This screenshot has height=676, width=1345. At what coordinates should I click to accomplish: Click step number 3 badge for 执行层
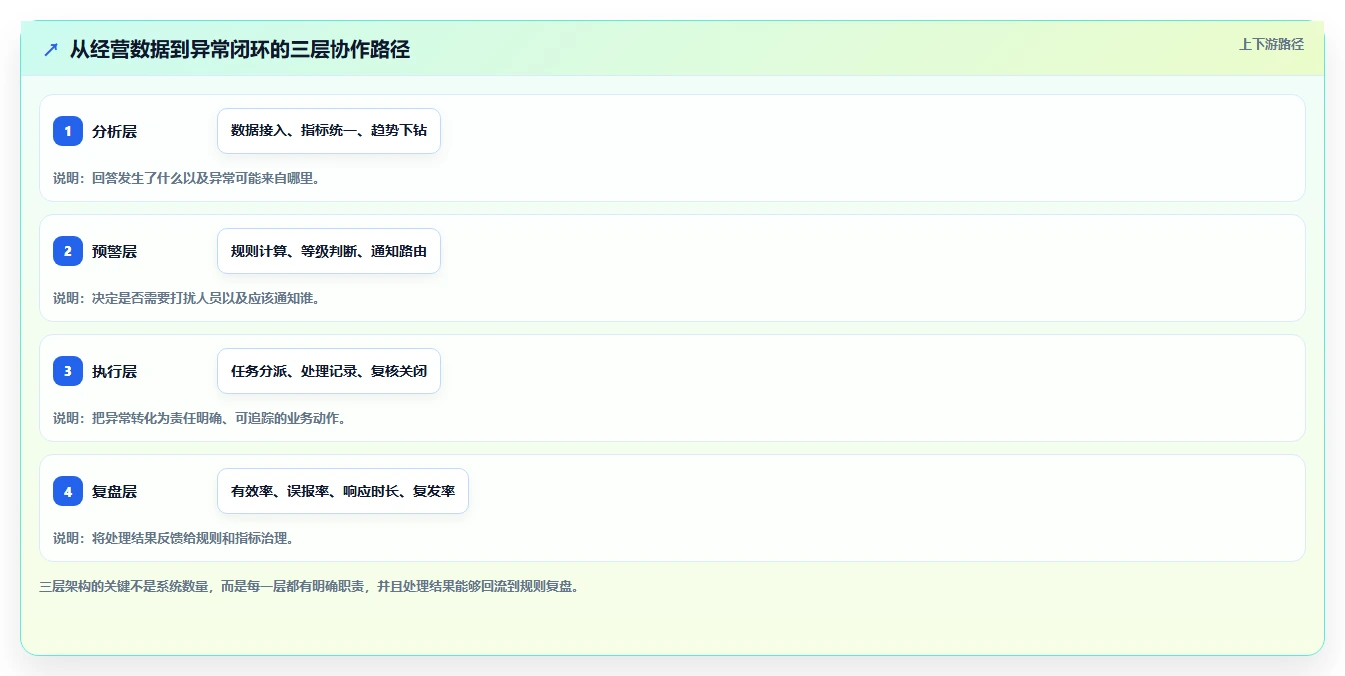[x=68, y=371]
